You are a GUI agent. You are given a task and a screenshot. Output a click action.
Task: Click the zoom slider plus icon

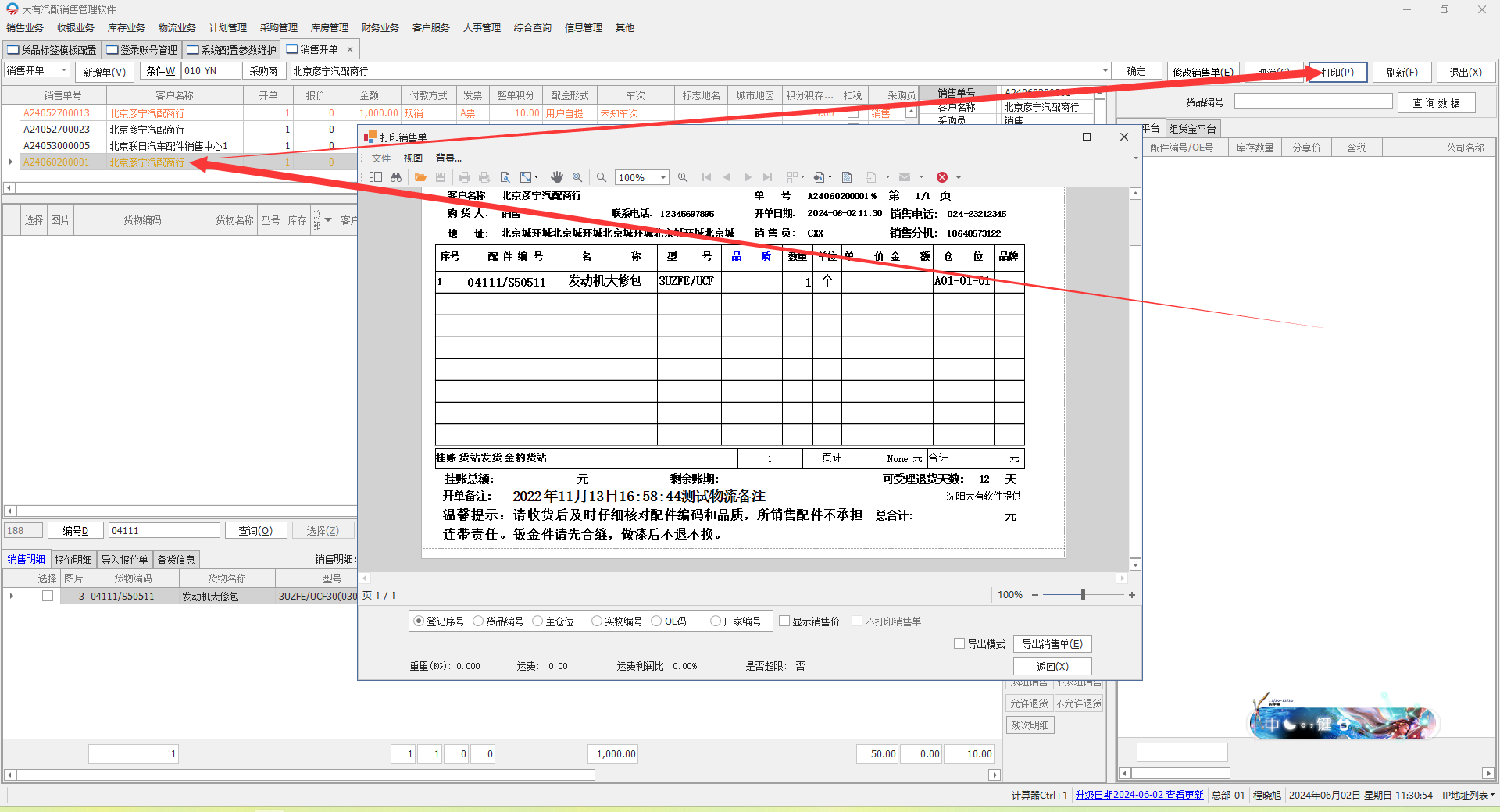(x=1131, y=595)
